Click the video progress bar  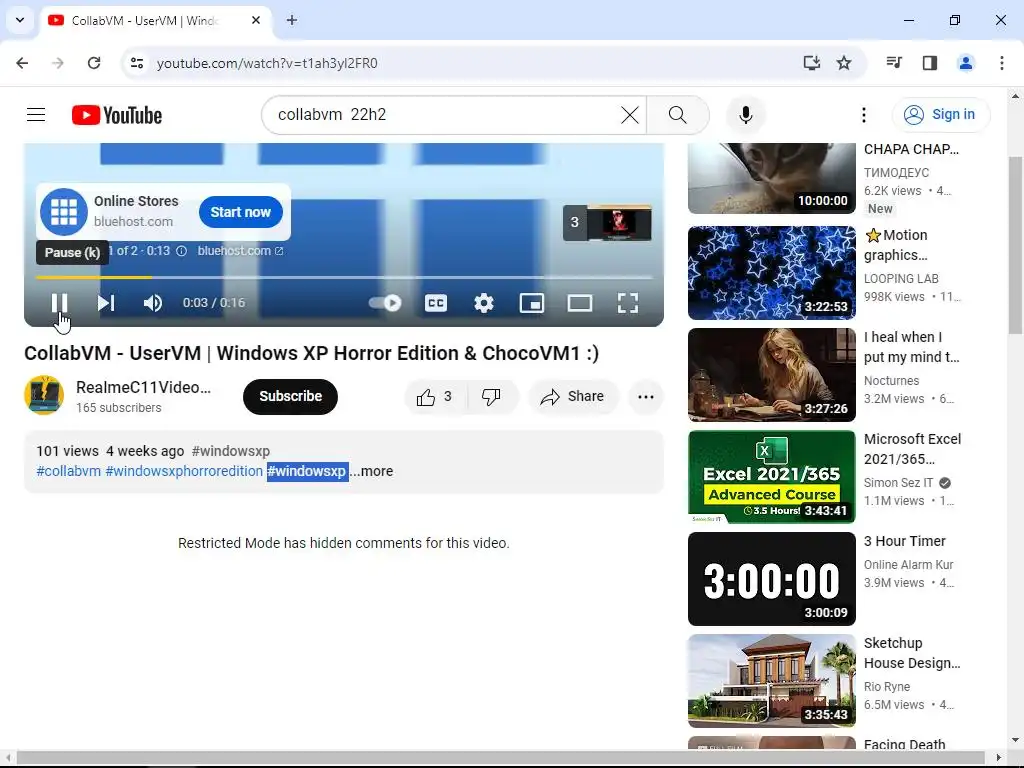click(x=344, y=278)
